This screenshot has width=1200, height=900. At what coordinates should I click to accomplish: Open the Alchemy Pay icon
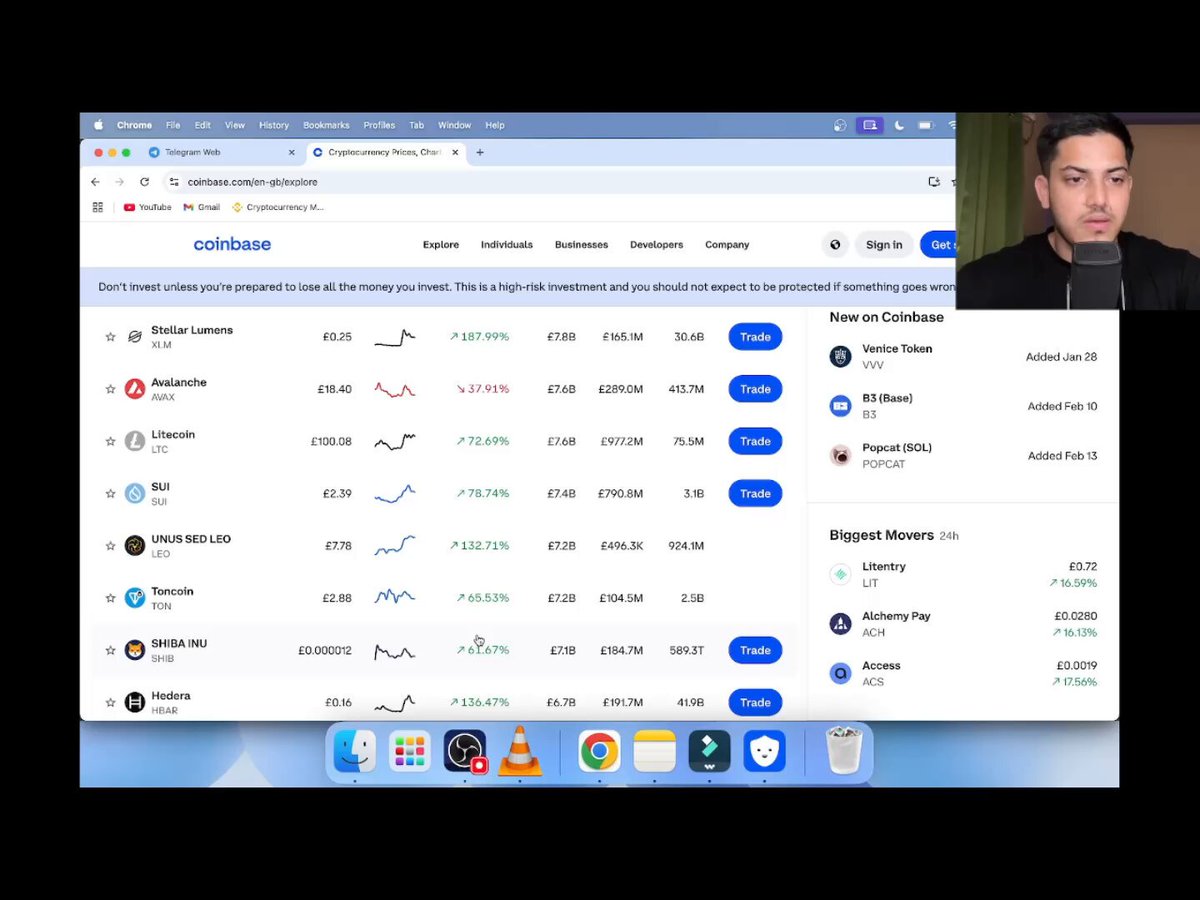click(840, 624)
